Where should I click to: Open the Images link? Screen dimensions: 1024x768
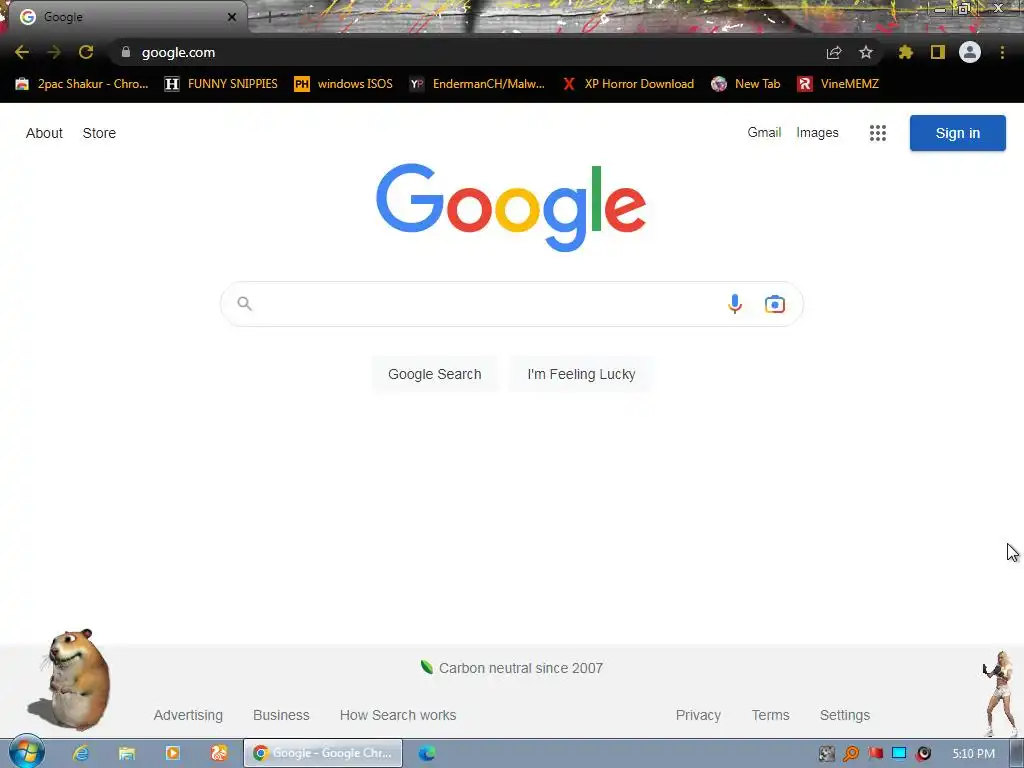(x=817, y=133)
